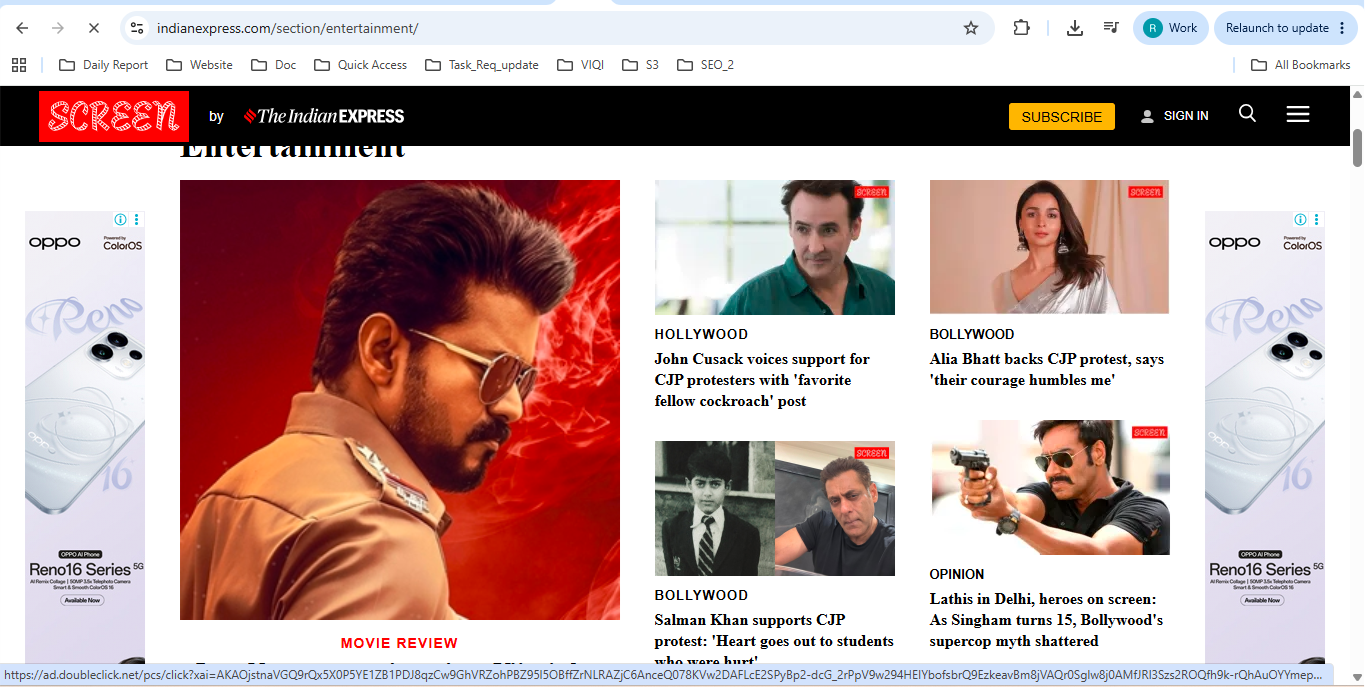Click BOLLYWOOD category above Alia Bhatt headline

click(x=972, y=334)
